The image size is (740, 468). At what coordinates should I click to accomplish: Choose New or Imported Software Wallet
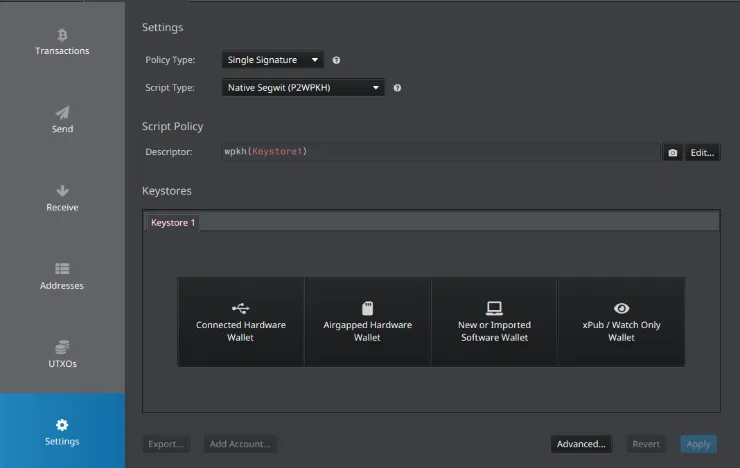click(x=494, y=322)
